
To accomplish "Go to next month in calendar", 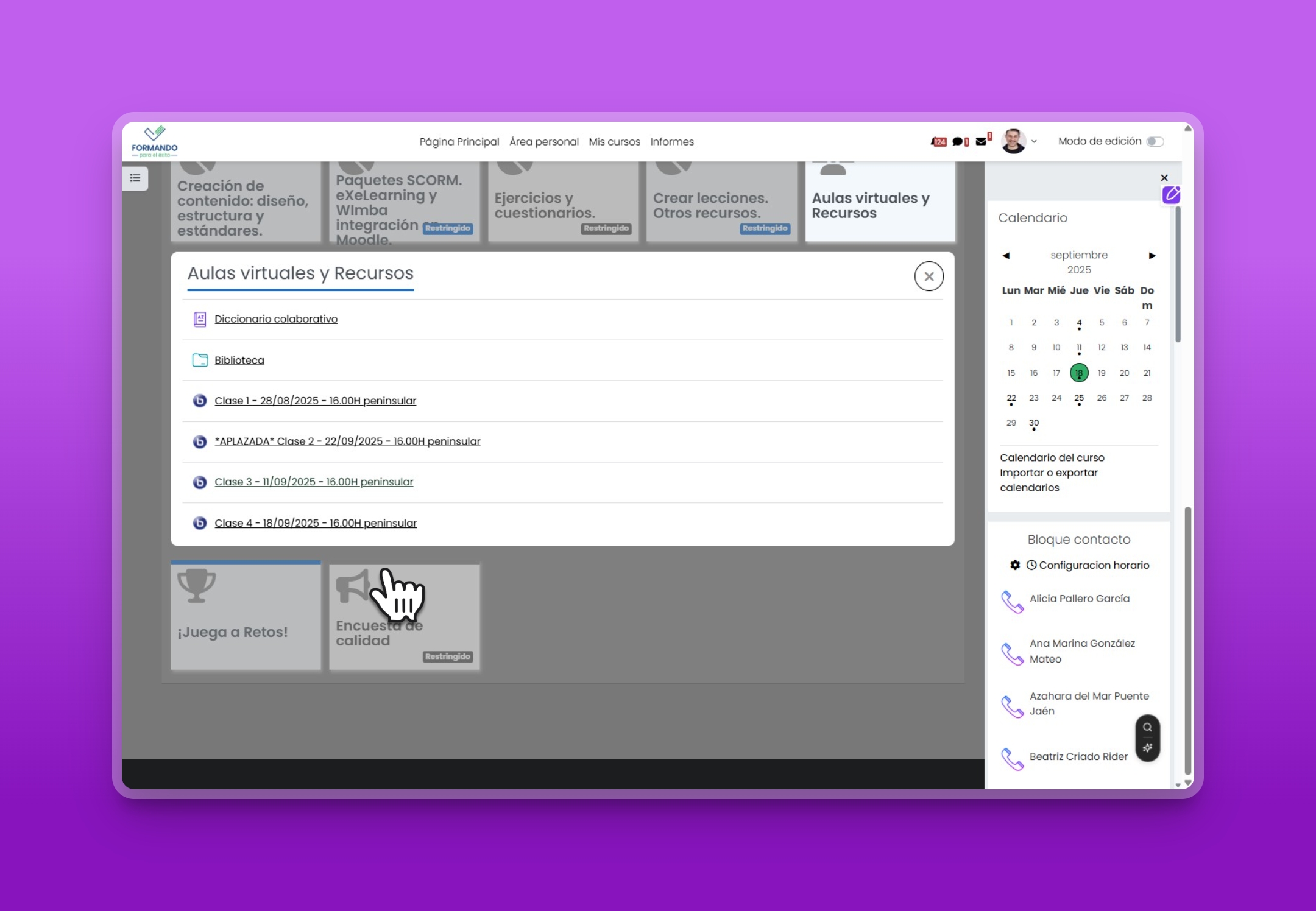I will click(1152, 256).
